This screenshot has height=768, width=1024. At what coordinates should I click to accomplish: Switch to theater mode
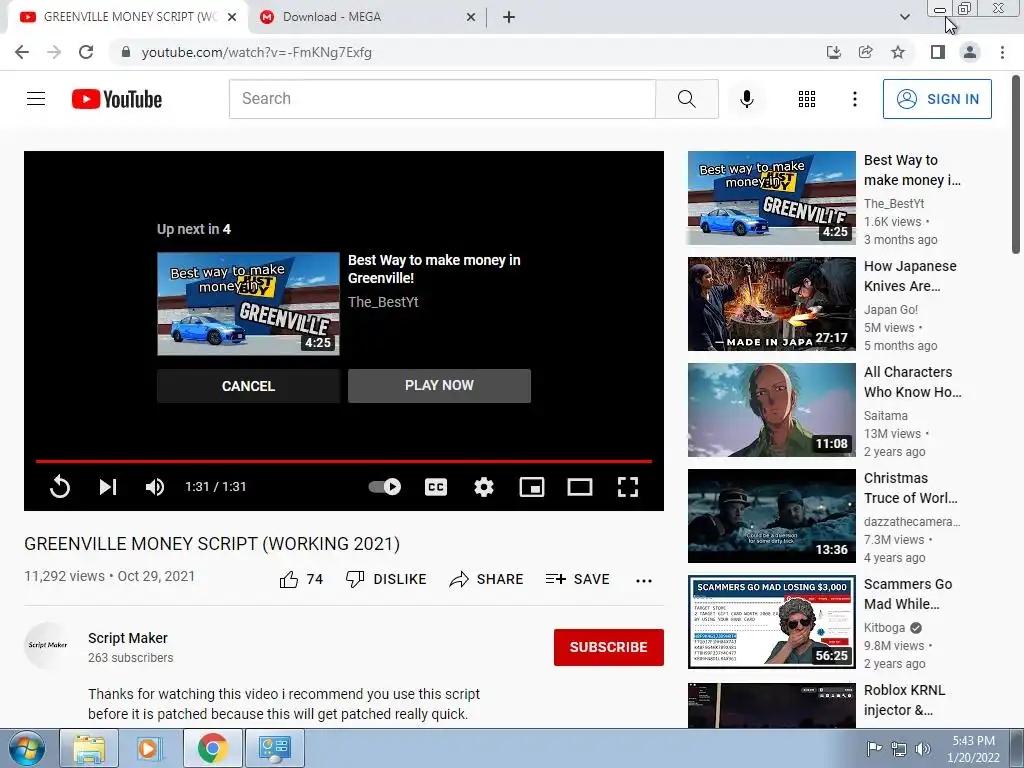580,487
